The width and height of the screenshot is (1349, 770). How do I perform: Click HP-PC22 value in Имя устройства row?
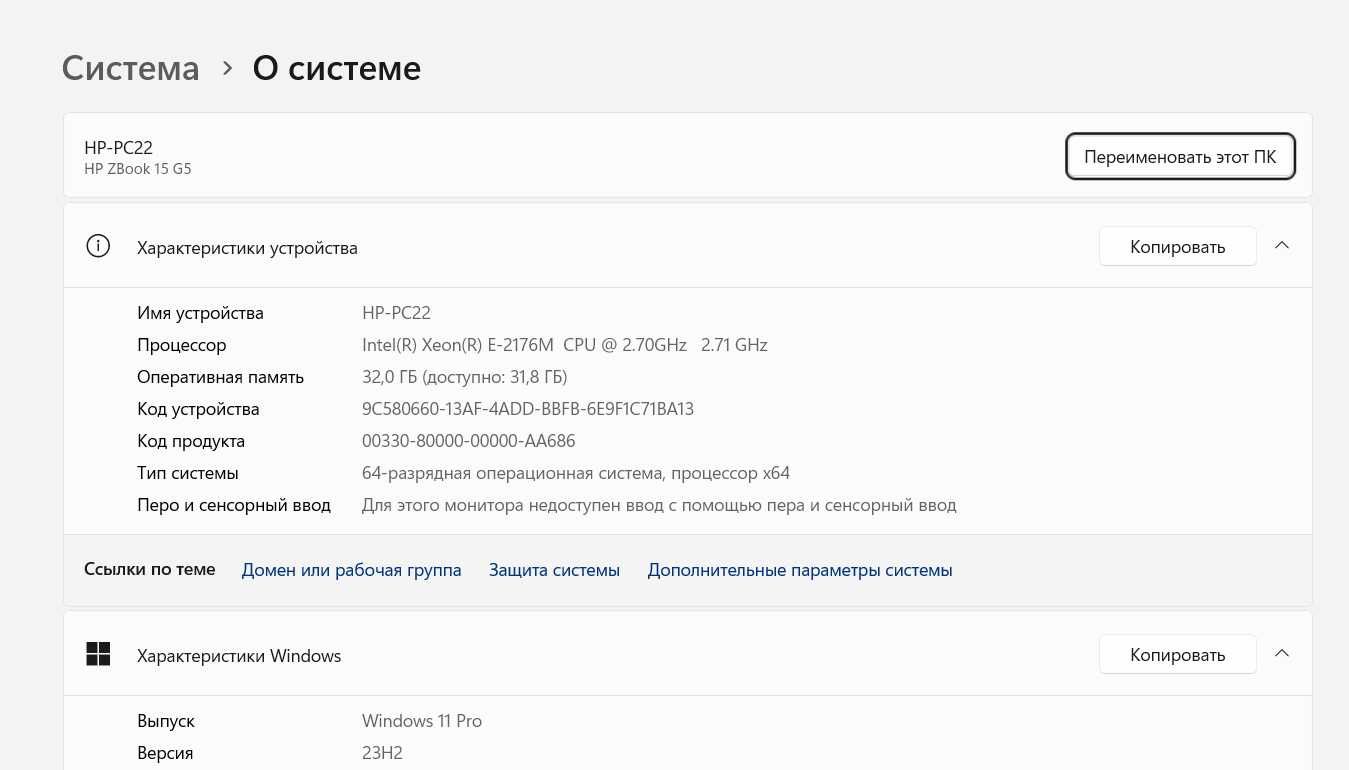(396, 313)
